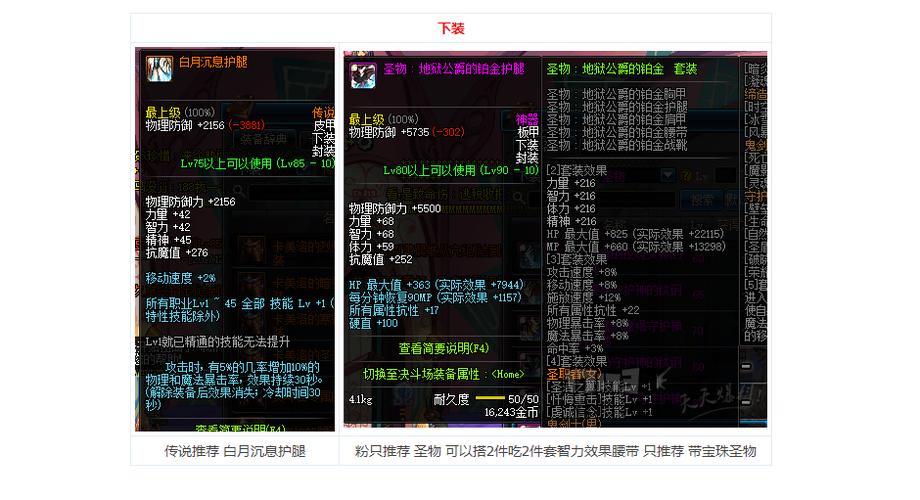Viewport: 920px width, 500px height.
Task: Click caption 粉只推荐 圣物 below right image
Action: point(555,451)
